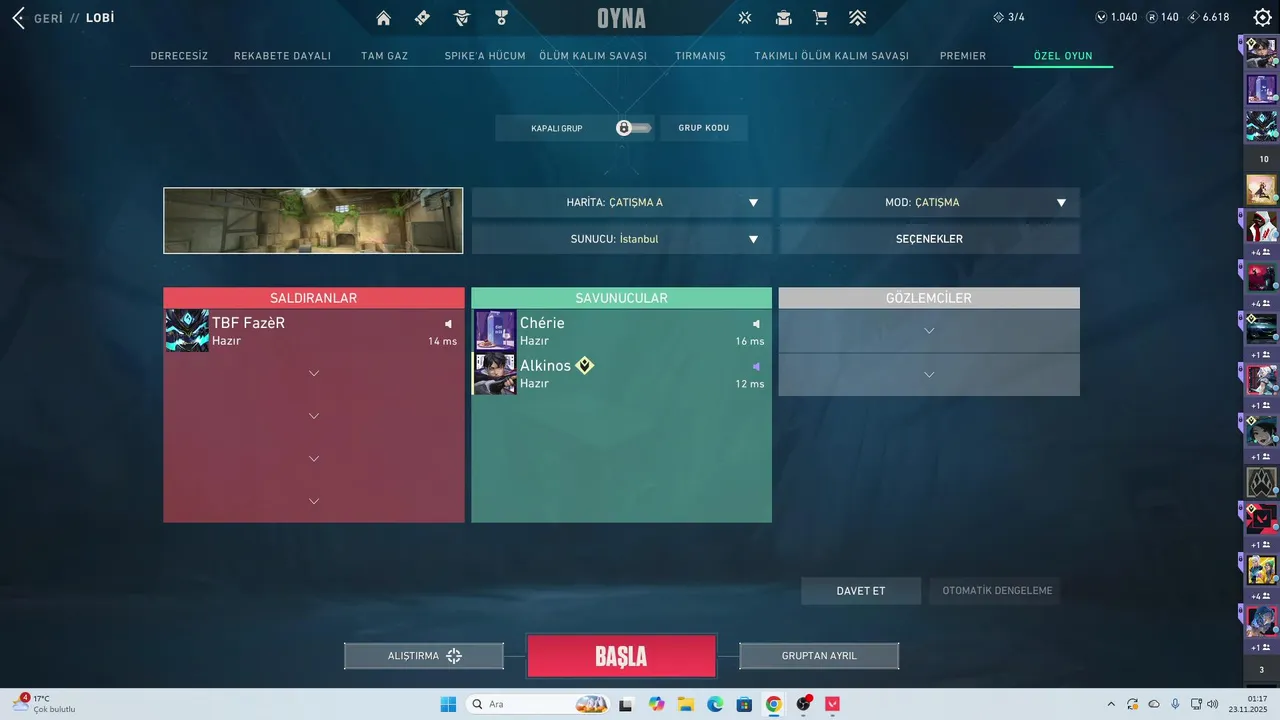1280x720 pixels.
Task: Open the Battlepass ticket icon
Action: coord(422,17)
